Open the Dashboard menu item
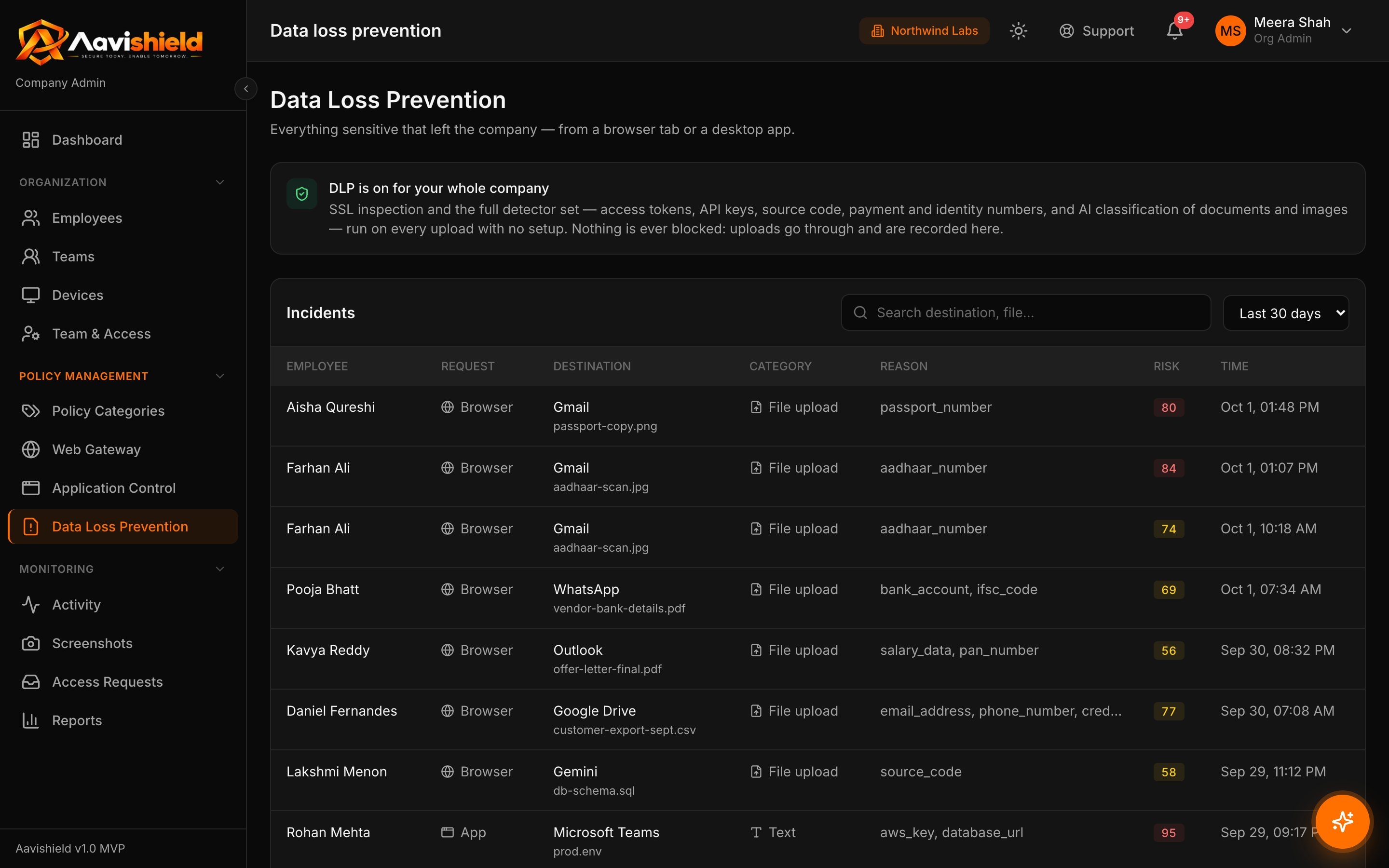The image size is (1389, 868). 123,139
